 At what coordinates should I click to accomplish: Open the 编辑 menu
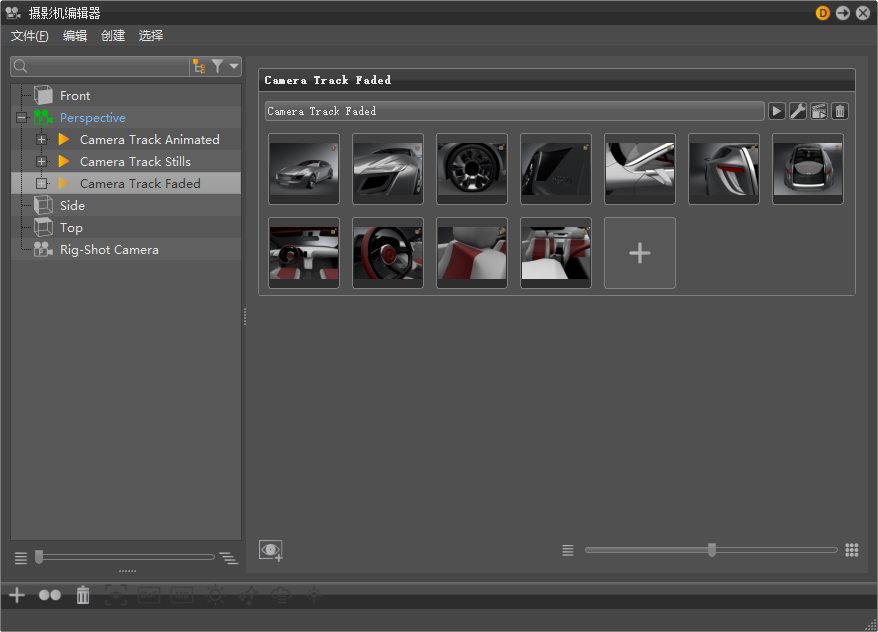(75, 36)
